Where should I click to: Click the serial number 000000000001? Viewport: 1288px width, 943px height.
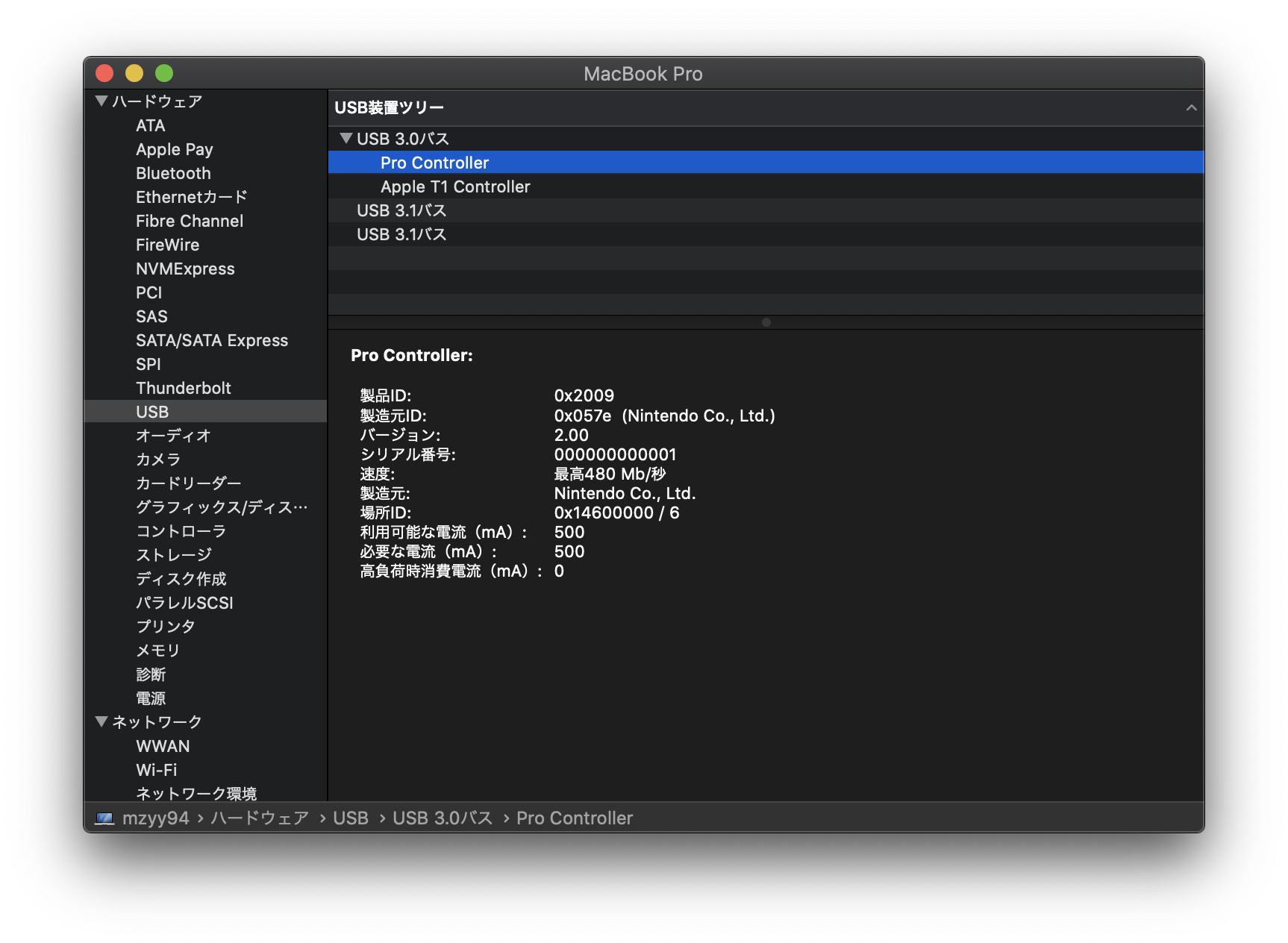point(616,454)
